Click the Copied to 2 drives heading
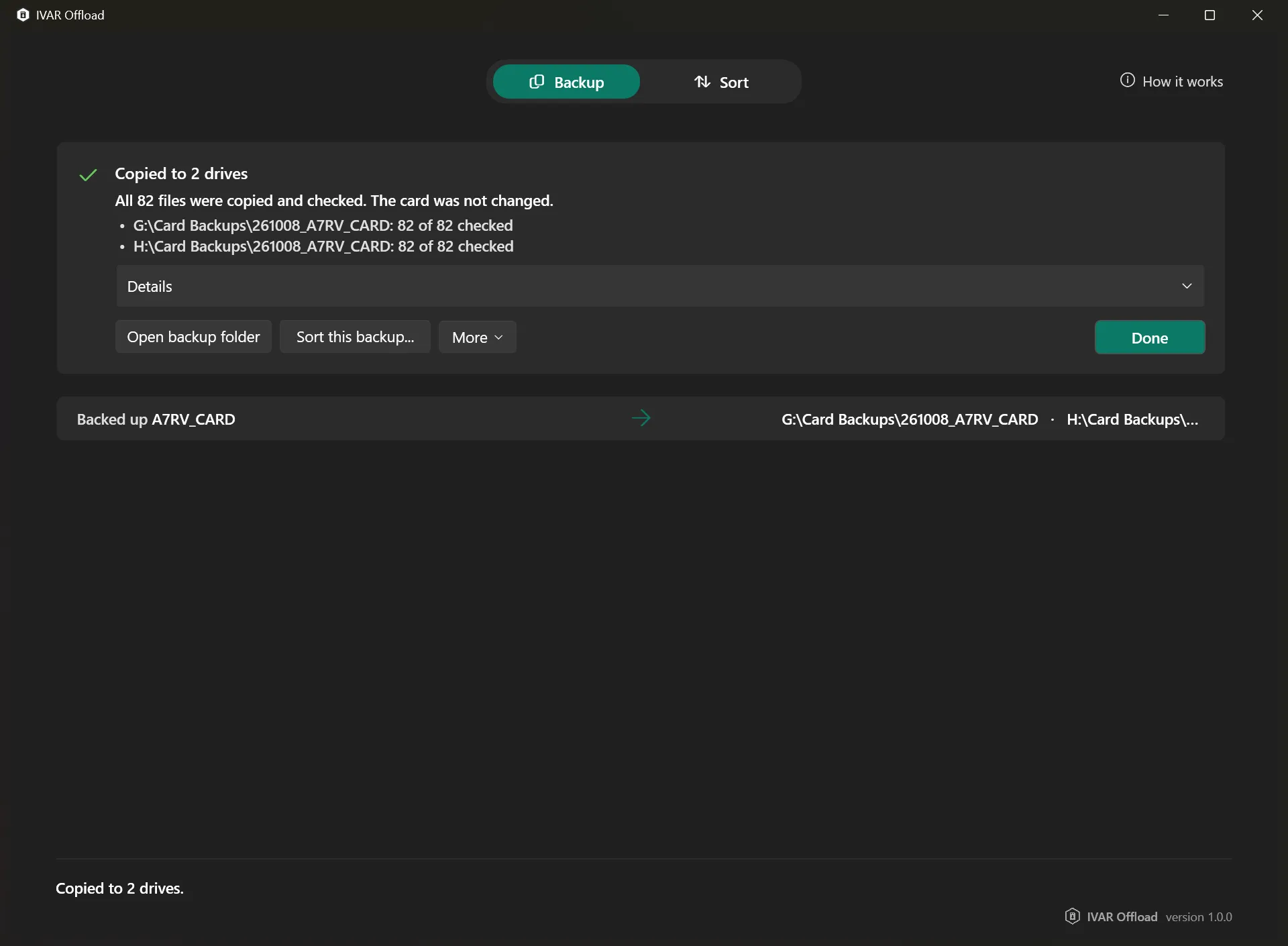Image resolution: width=1288 pixels, height=946 pixels. coord(181,174)
